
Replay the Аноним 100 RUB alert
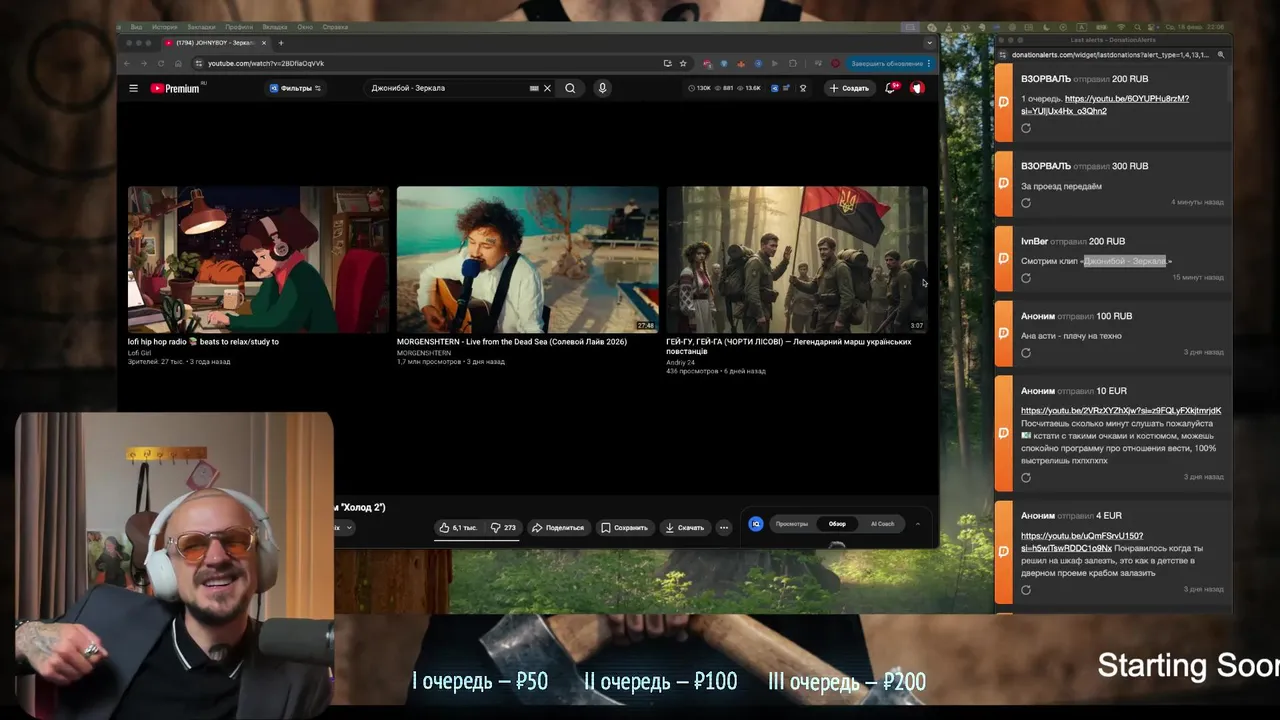1026,353
